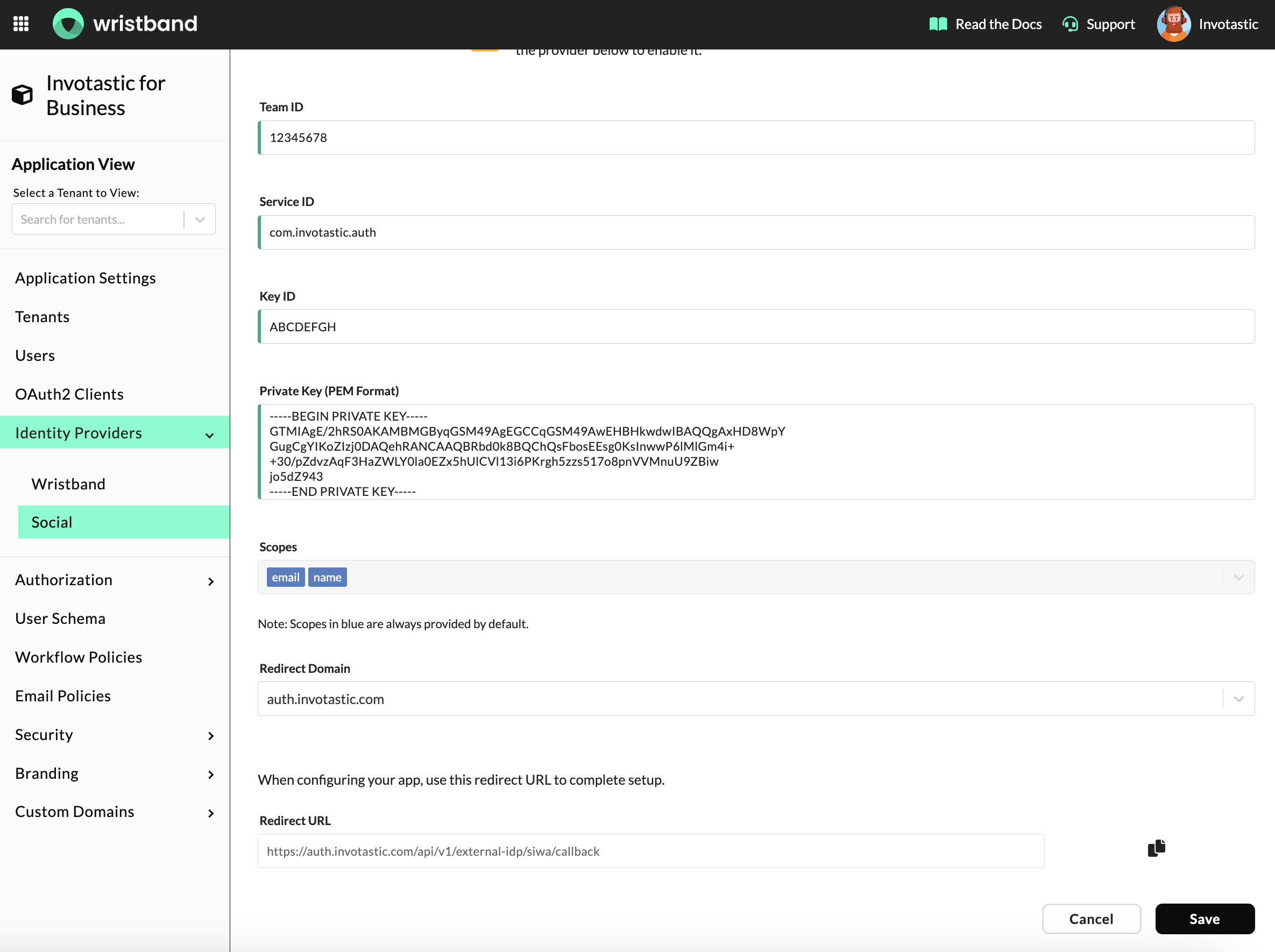Click the wristband brand name
Viewport: 1275px width, 952px height.
(145, 24)
